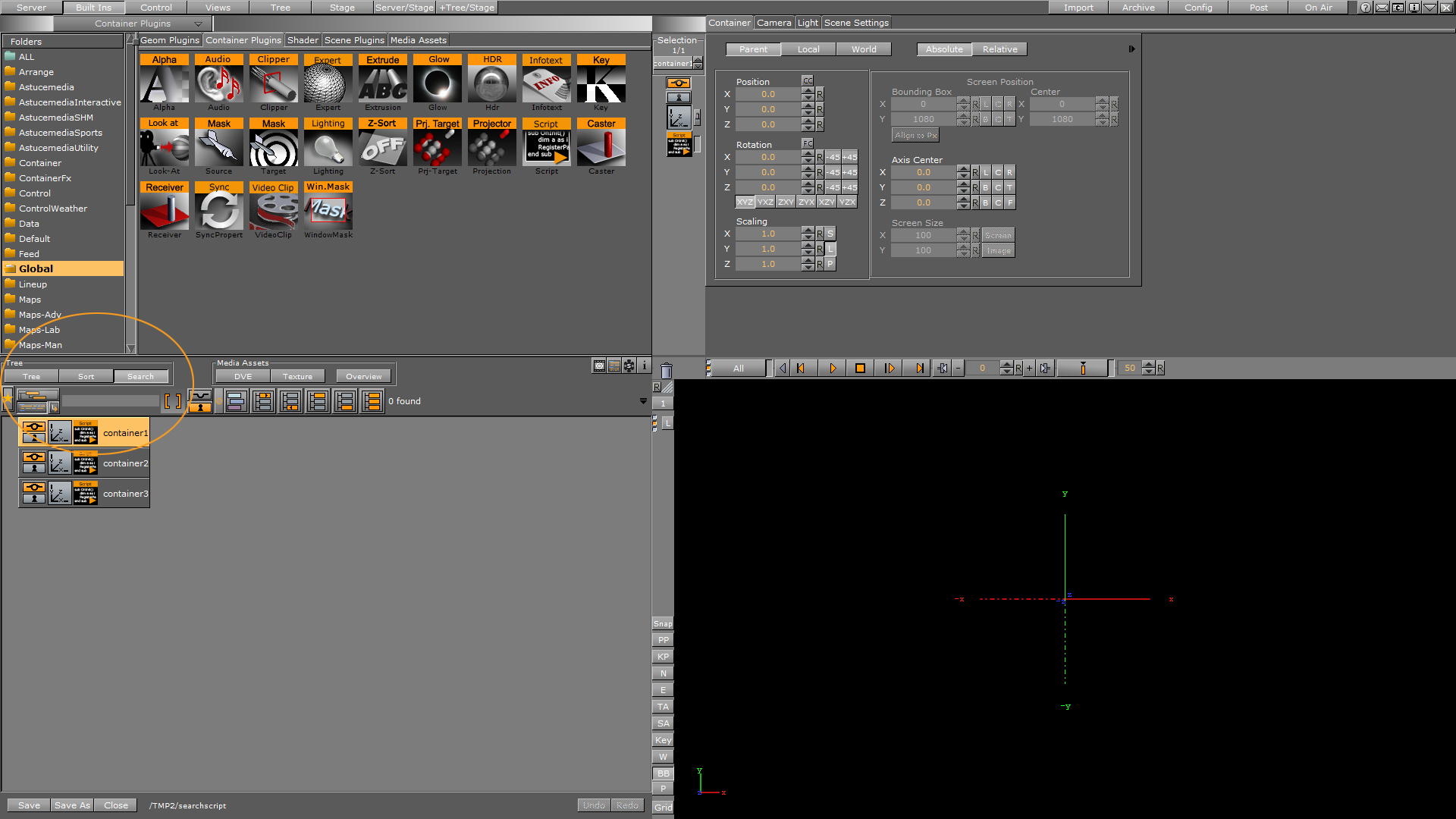Click the Align to Px button

912,135
